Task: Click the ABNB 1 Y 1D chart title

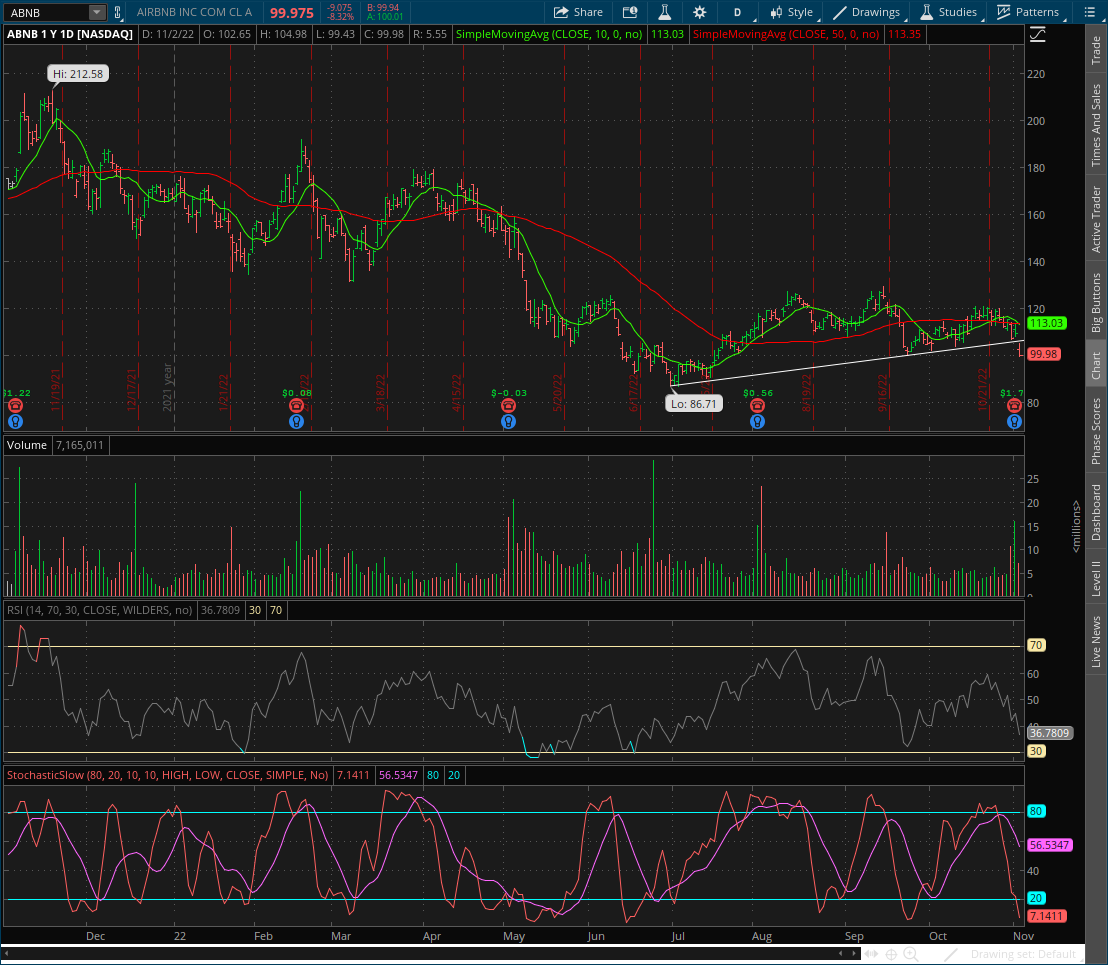Action: click(x=70, y=34)
